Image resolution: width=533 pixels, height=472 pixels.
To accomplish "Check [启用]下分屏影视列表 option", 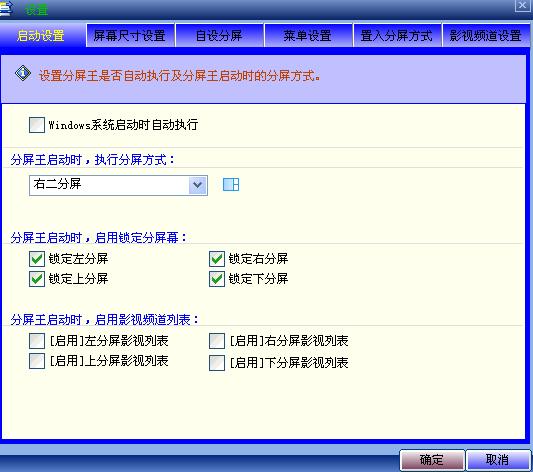I will [217, 363].
